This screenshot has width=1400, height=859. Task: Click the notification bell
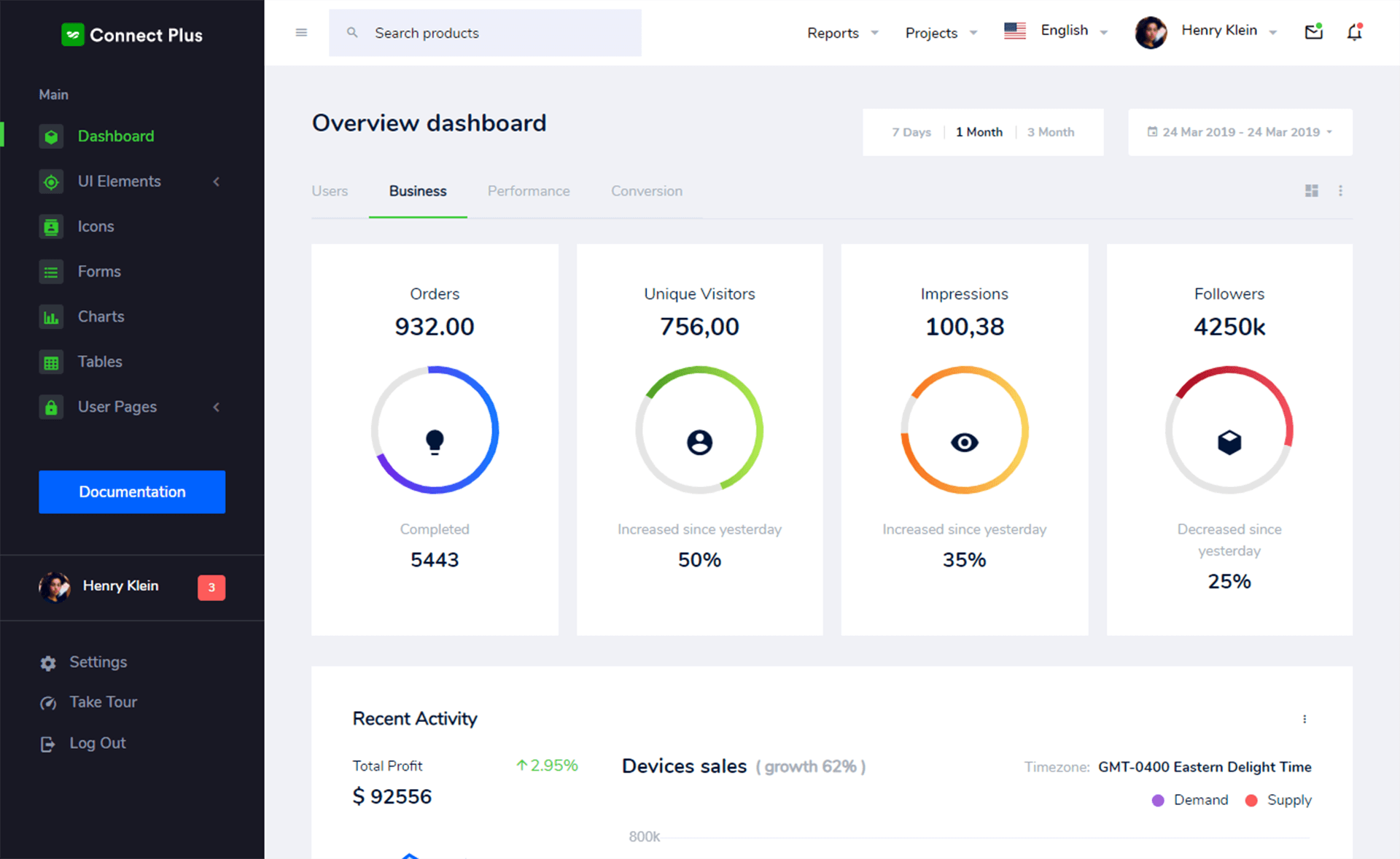[x=1355, y=32]
